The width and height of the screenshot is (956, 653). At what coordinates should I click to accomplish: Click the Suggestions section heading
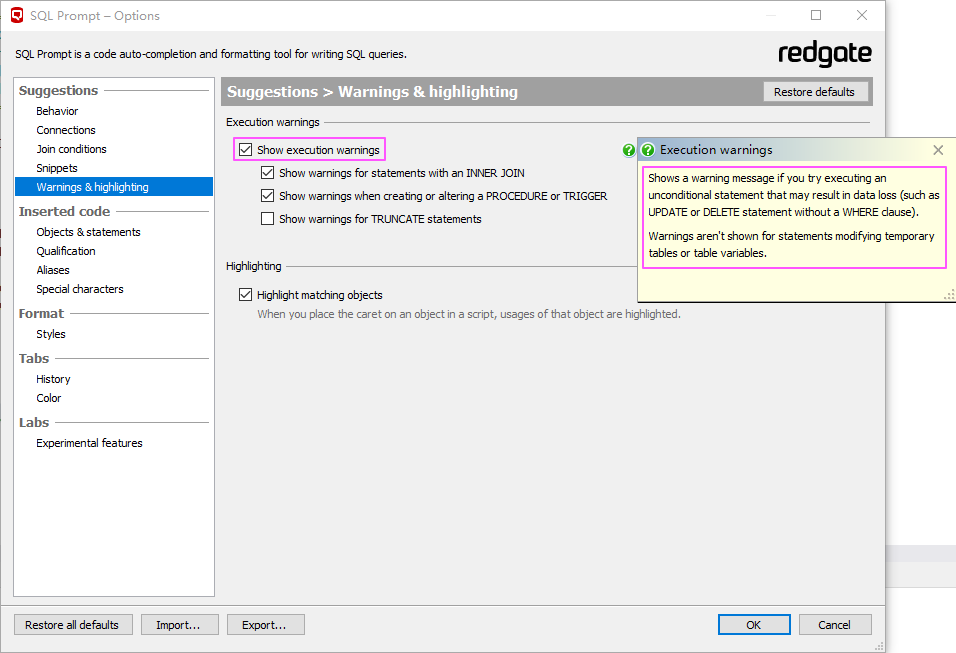coord(59,90)
